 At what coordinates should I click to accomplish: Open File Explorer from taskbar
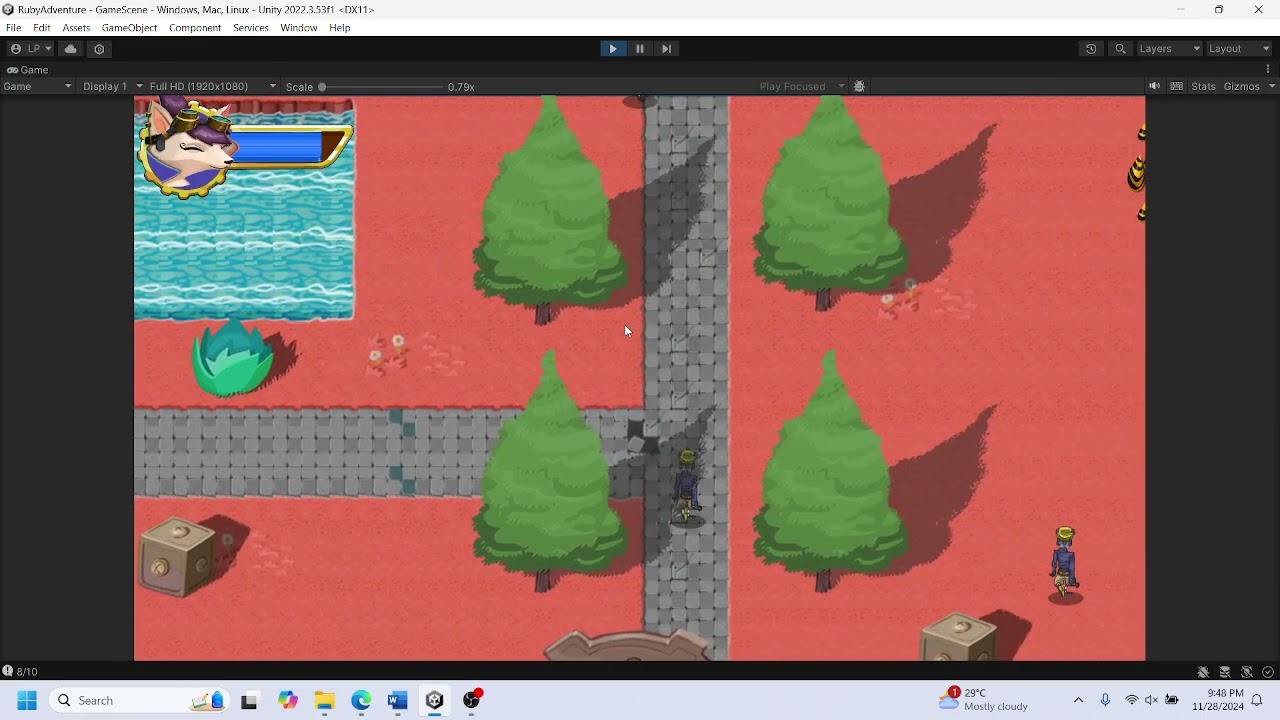(324, 701)
